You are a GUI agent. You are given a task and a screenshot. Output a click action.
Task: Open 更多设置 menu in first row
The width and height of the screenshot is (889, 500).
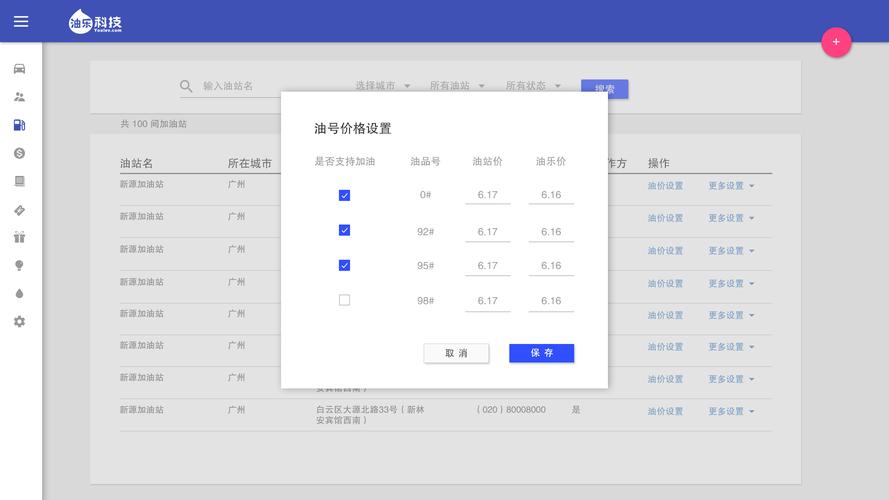(731, 186)
